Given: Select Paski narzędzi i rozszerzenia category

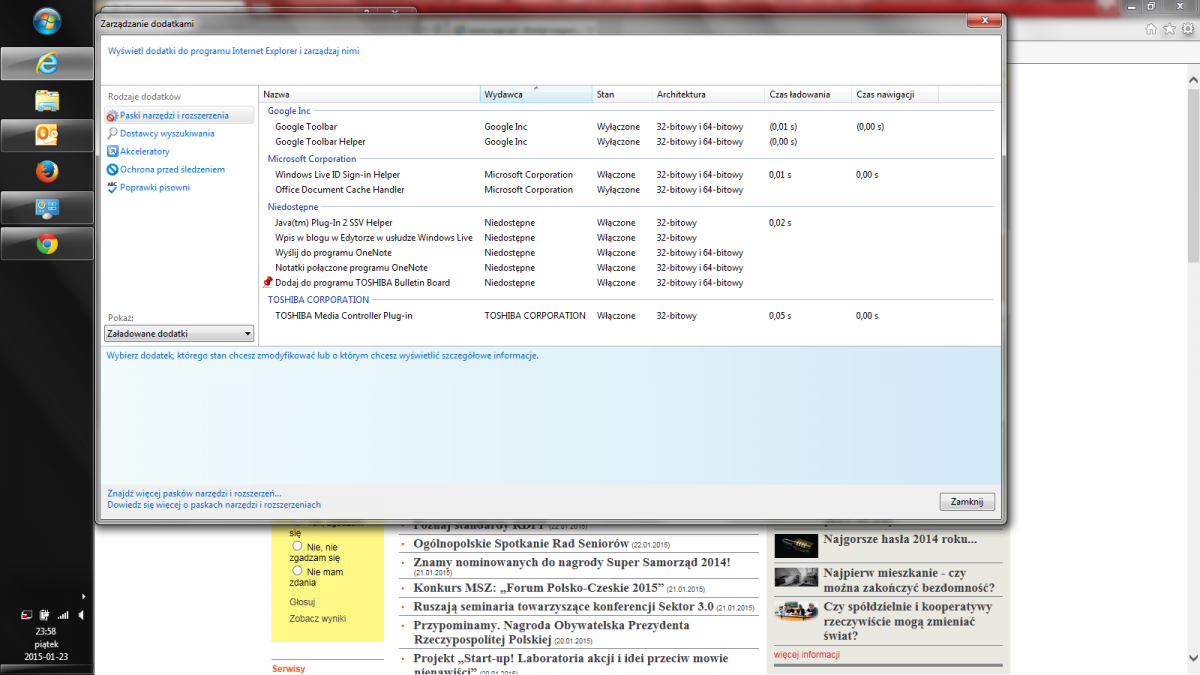Looking at the screenshot, I should coord(180,116).
